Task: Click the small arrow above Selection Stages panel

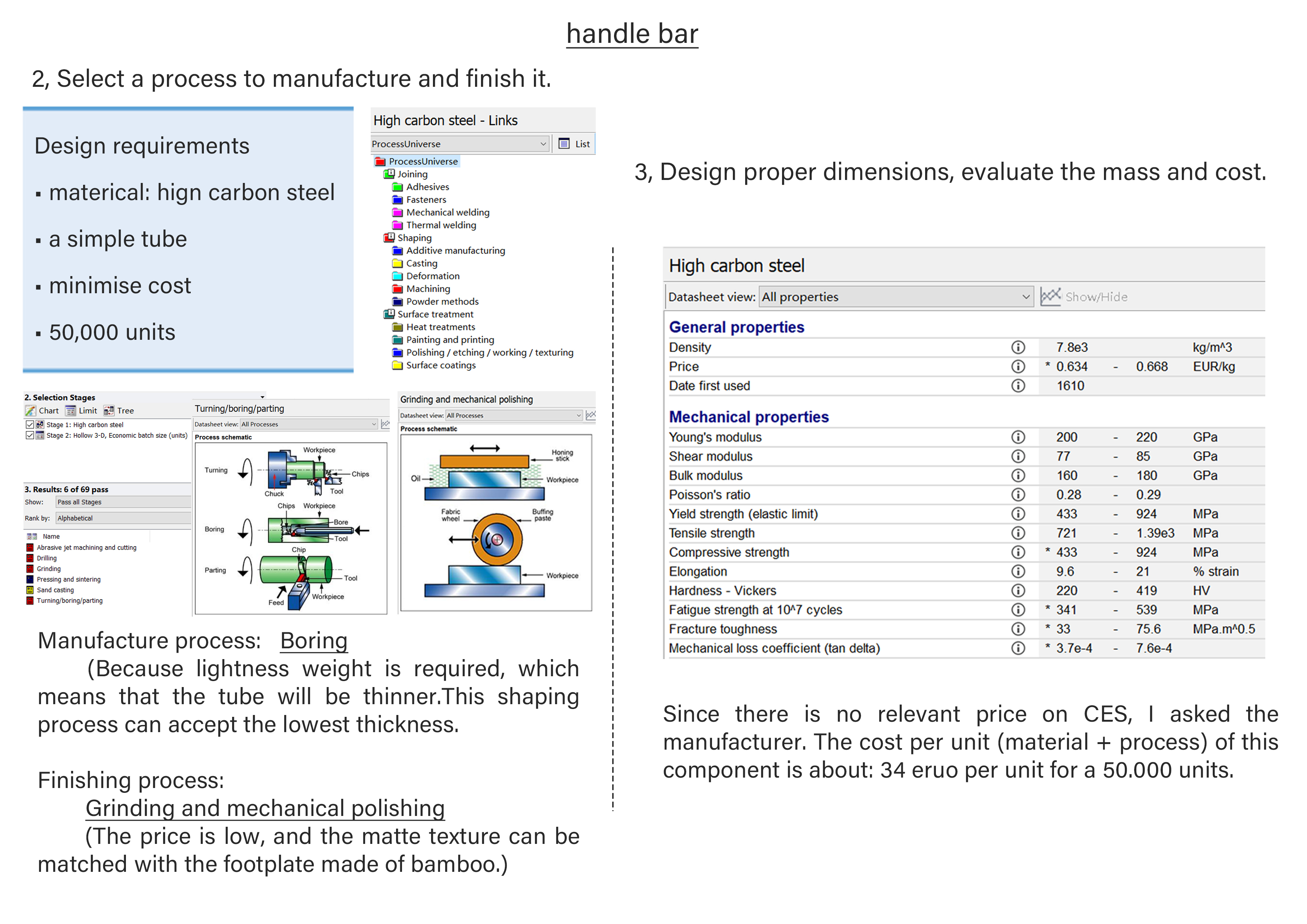Action: [x=262, y=397]
